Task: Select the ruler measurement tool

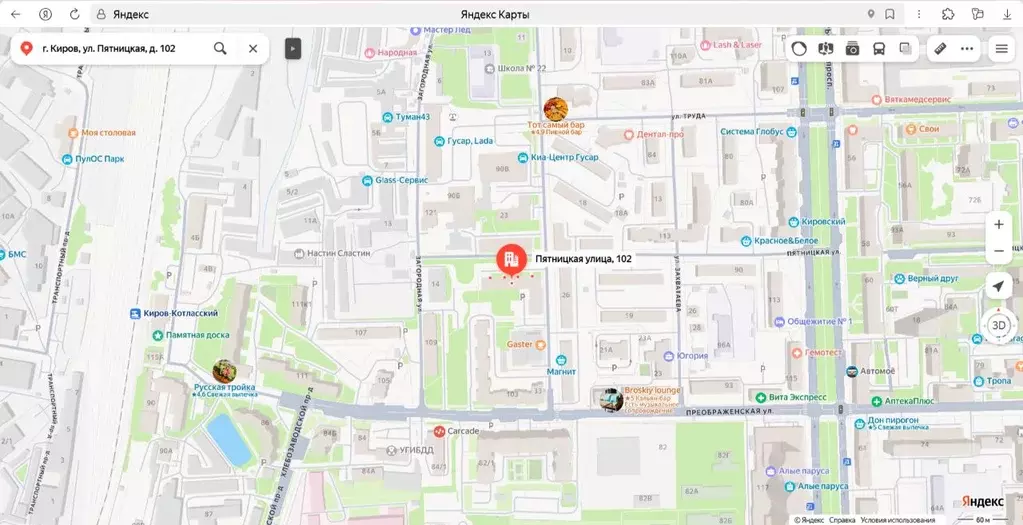Action: [940, 48]
